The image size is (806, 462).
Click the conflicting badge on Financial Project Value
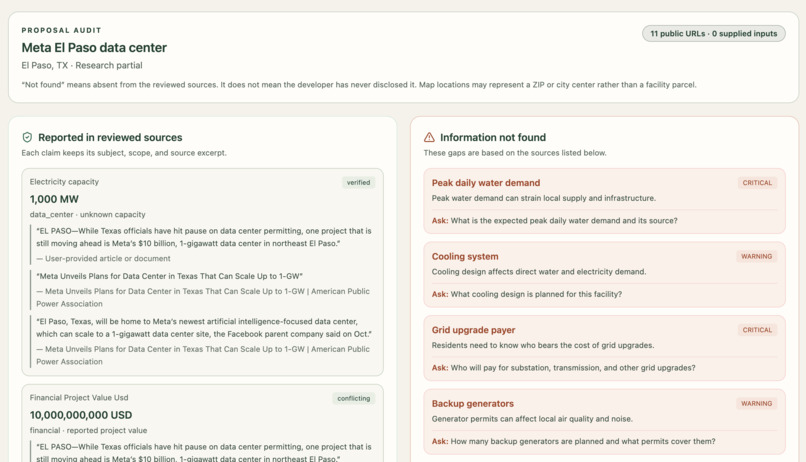pos(354,398)
